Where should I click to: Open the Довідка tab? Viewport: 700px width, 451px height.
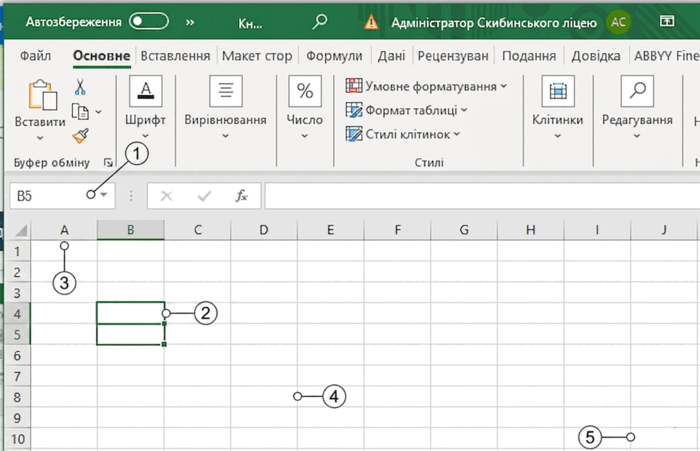tap(596, 56)
